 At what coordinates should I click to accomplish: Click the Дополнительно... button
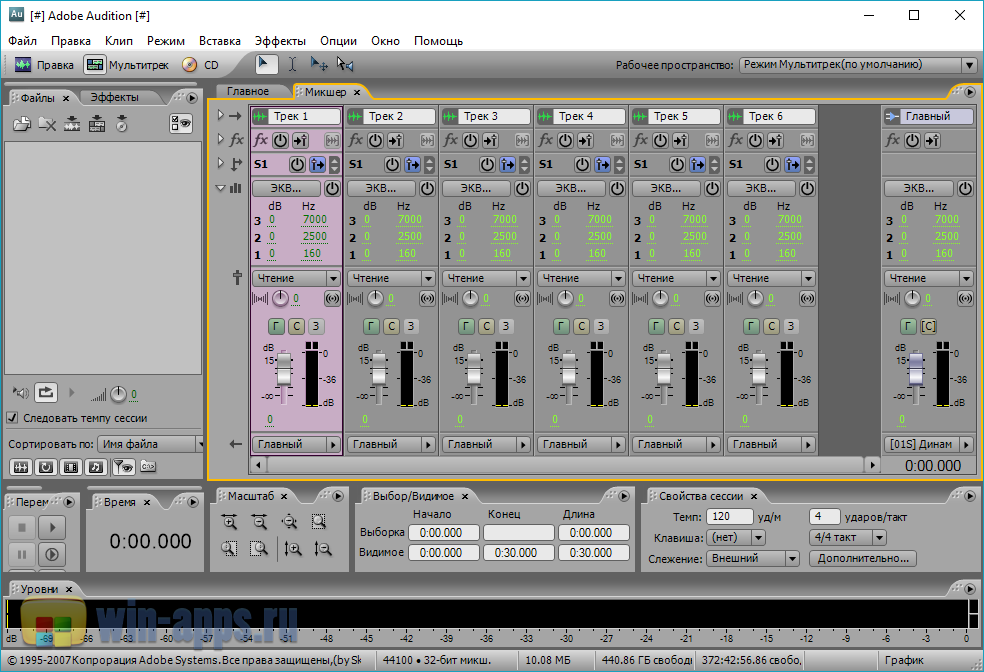862,558
